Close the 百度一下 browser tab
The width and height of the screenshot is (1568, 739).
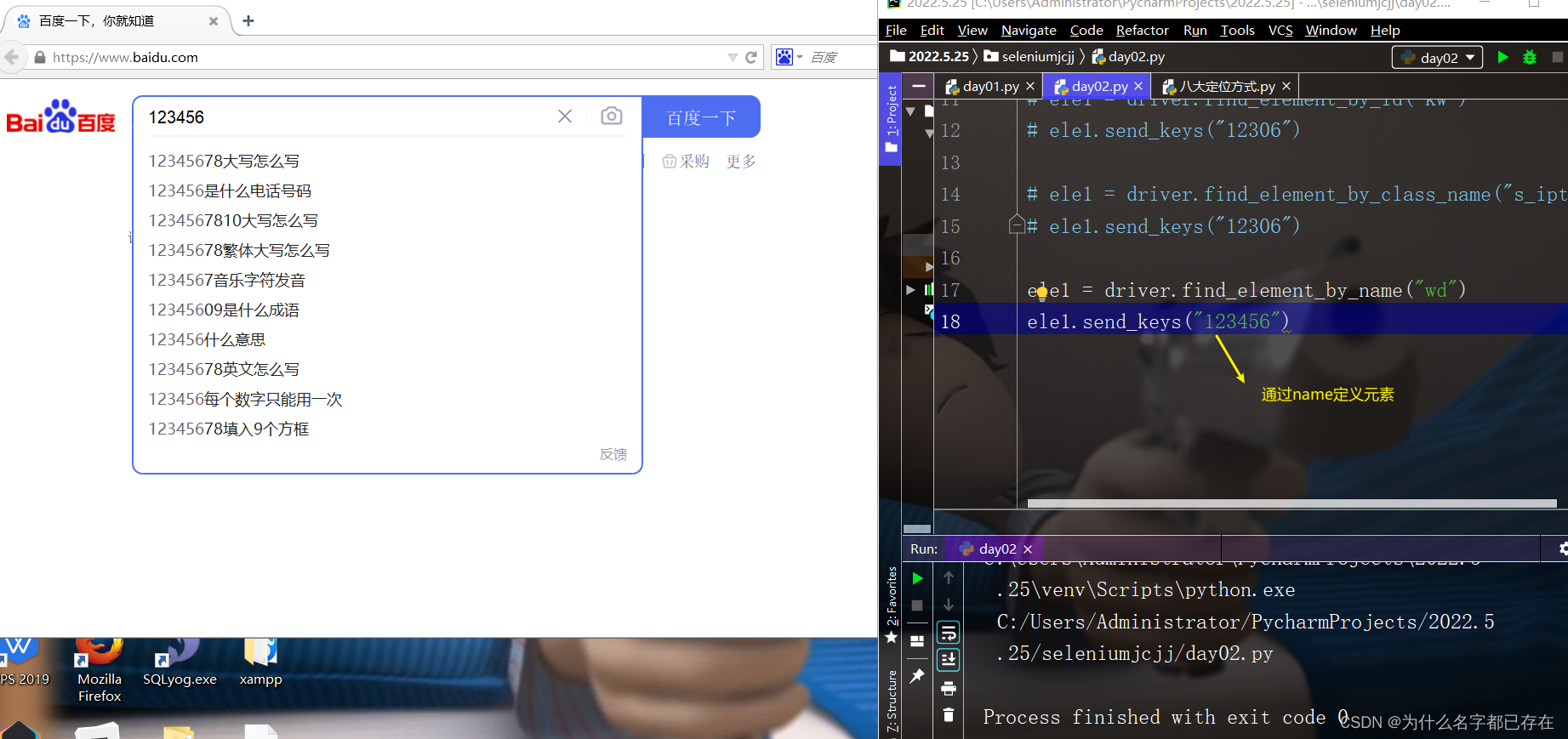pos(214,21)
